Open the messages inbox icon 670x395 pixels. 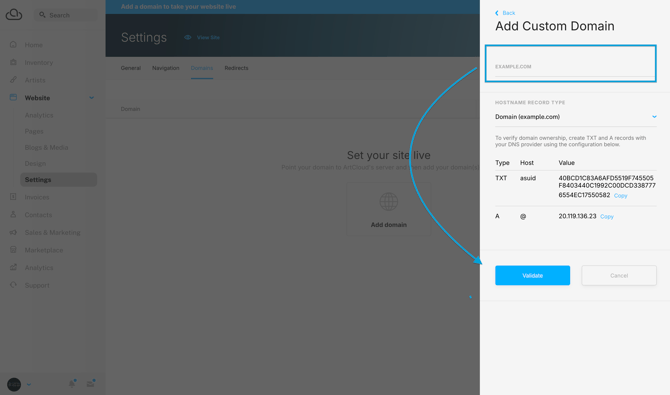point(91,383)
